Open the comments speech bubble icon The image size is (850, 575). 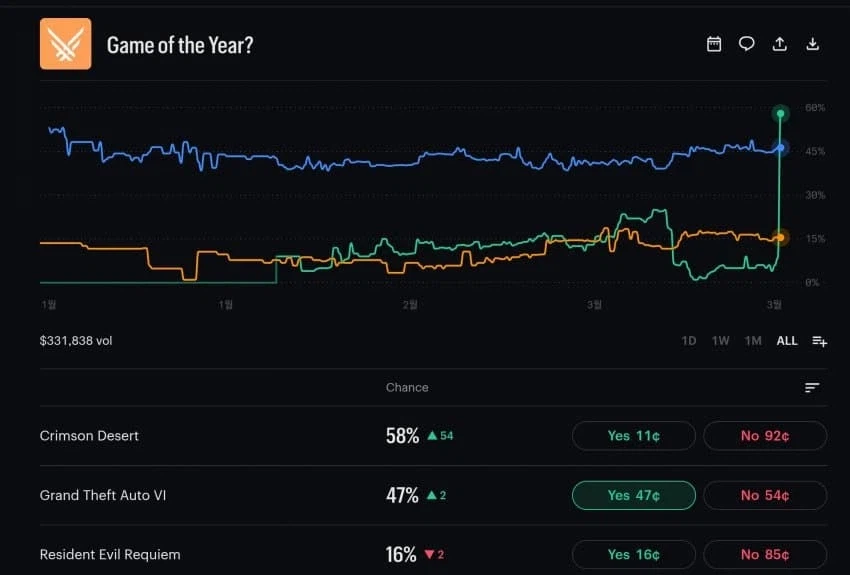point(746,44)
